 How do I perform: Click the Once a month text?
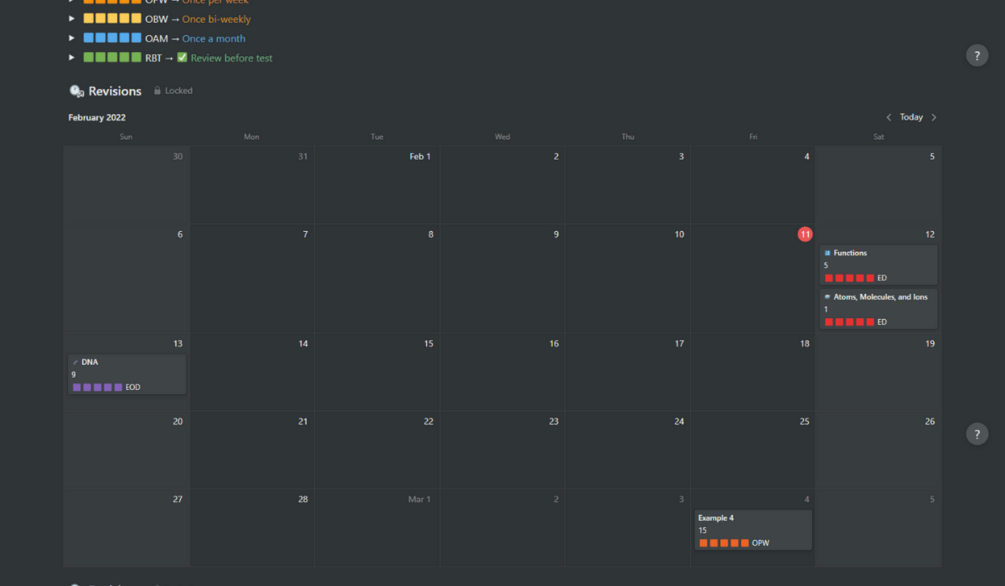click(213, 38)
